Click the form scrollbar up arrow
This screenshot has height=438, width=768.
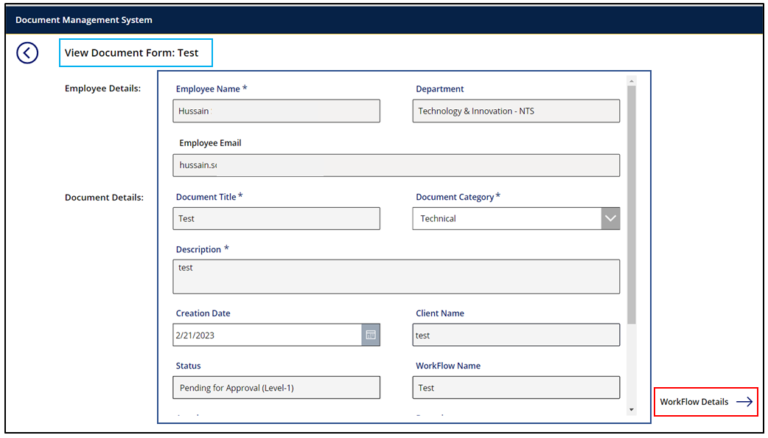pos(631,81)
